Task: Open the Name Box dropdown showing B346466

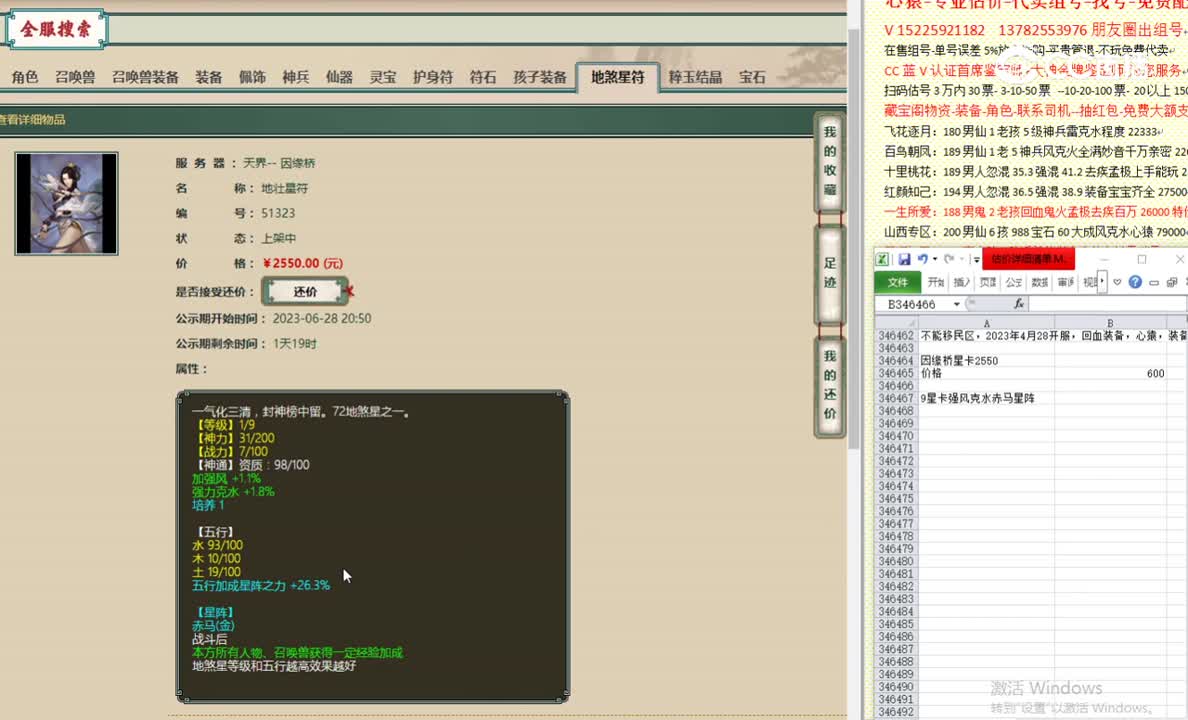Action: [956, 303]
